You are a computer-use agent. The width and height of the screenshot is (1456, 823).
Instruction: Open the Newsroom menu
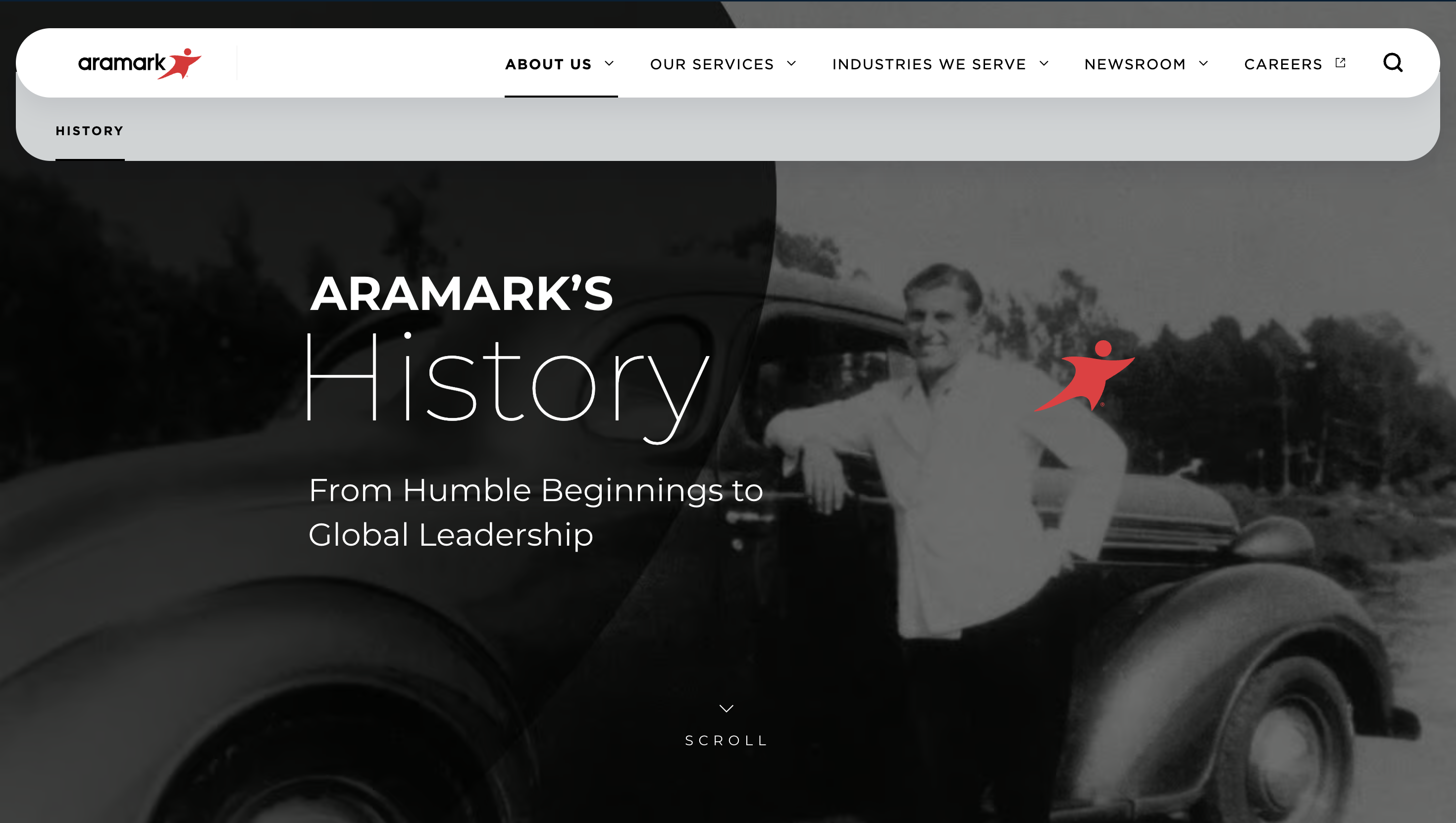[1135, 64]
